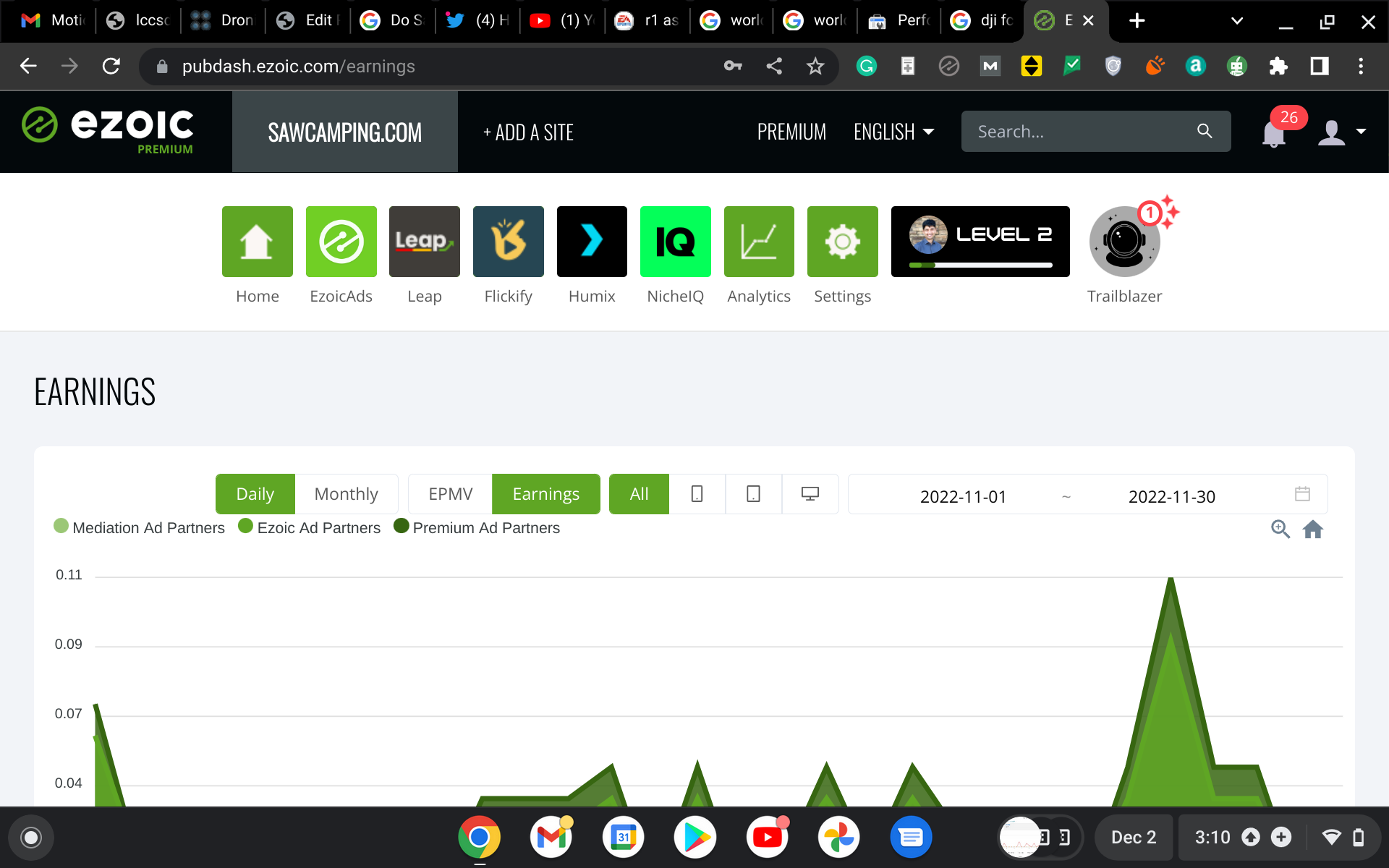
Task: Open the Settings gear icon
Action: [842, 242]
